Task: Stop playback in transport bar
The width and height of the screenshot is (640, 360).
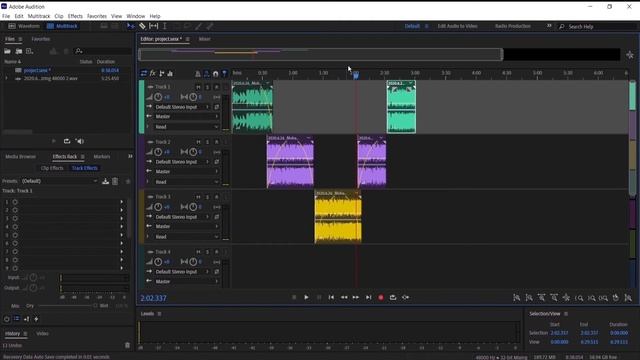Action: click(x=294, y=298)
